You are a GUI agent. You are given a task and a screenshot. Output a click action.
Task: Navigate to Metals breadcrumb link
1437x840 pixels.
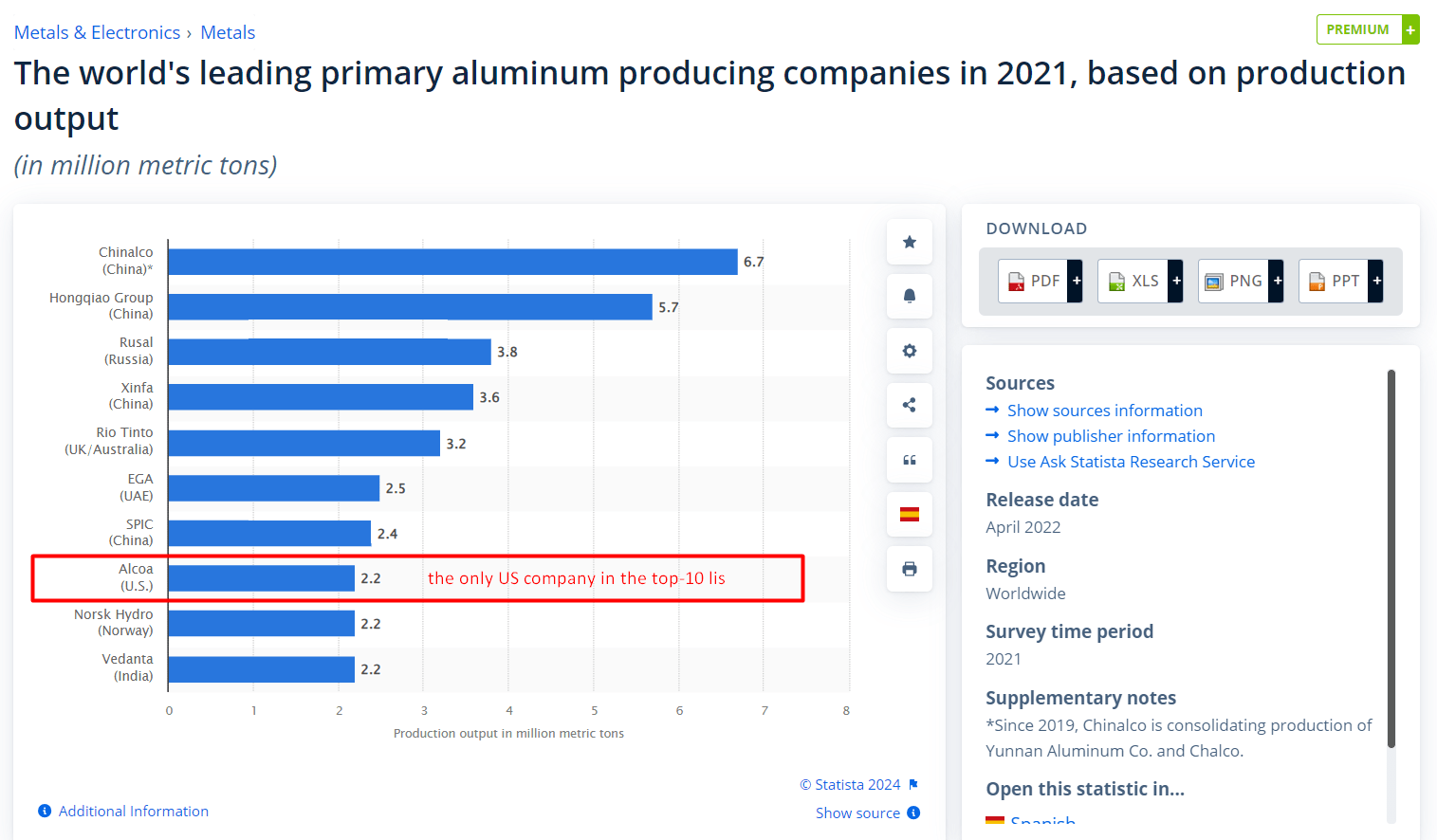(x=228, y=31)
